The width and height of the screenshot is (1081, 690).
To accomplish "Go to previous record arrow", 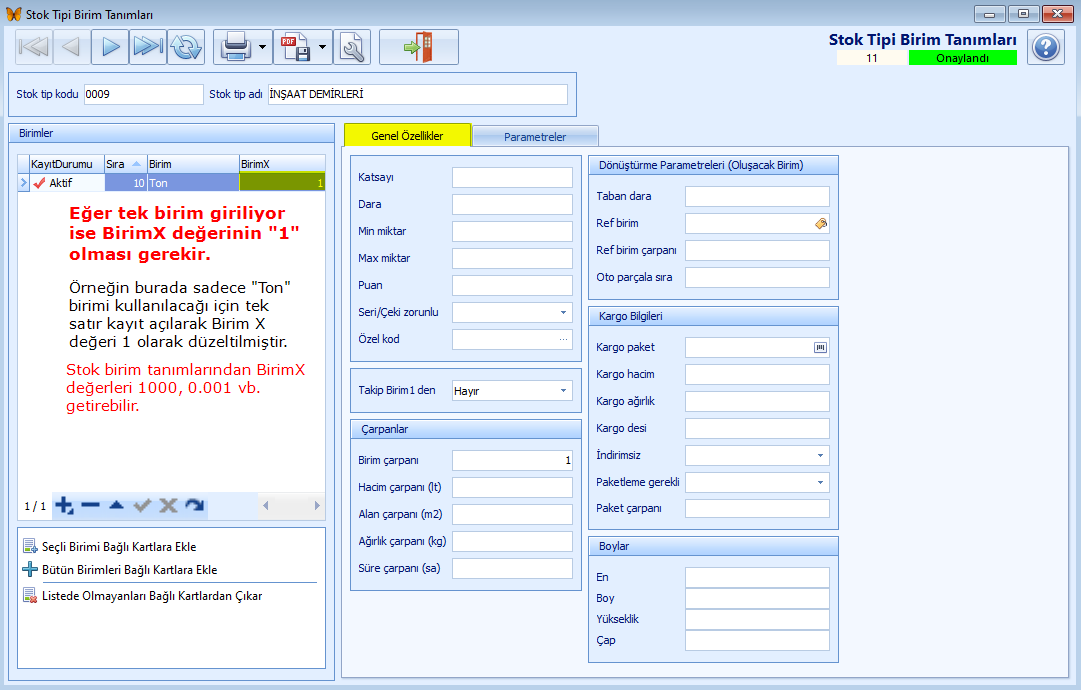I will 71,47.
